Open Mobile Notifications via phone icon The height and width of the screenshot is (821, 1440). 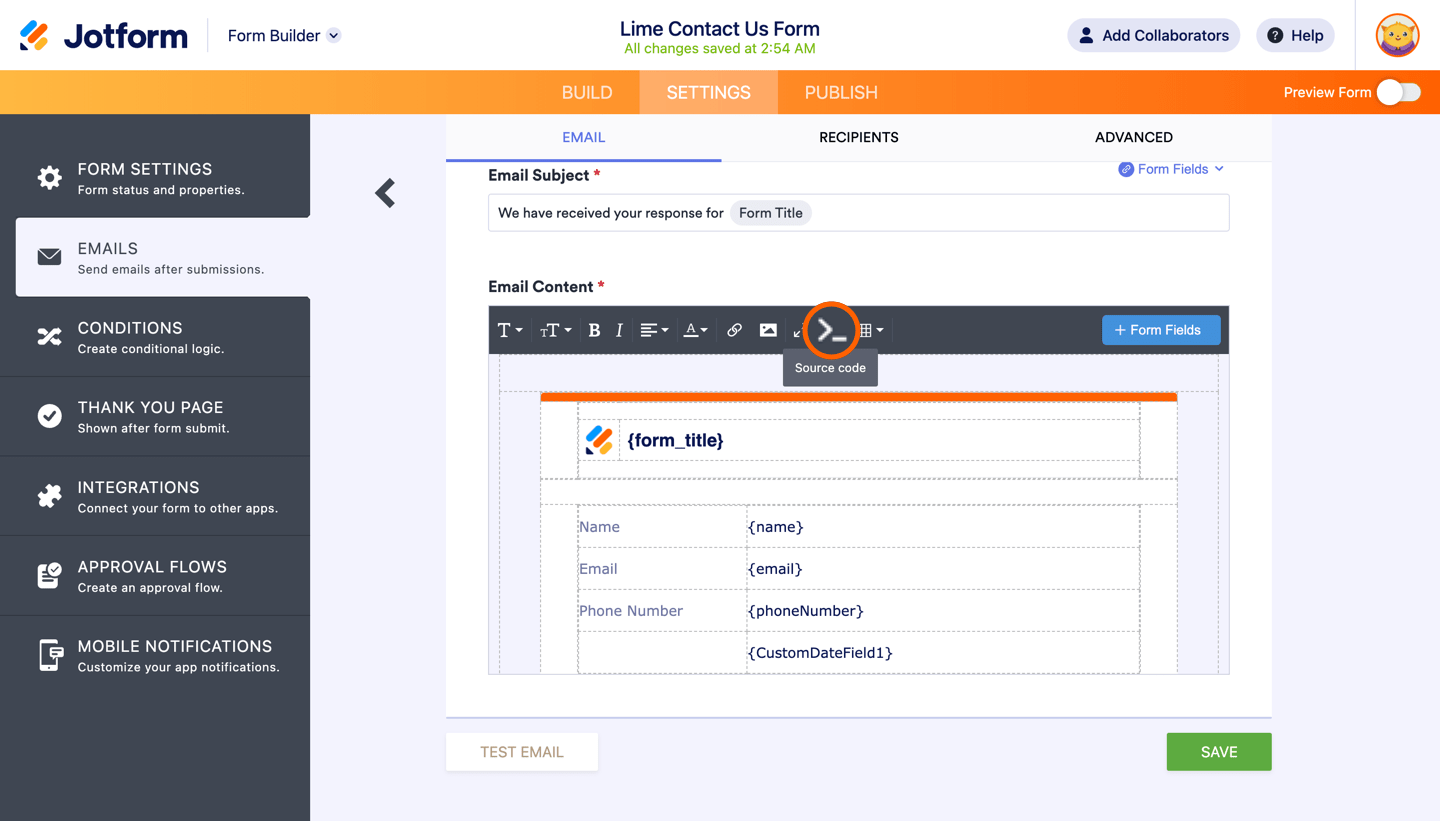pos(49,655)
